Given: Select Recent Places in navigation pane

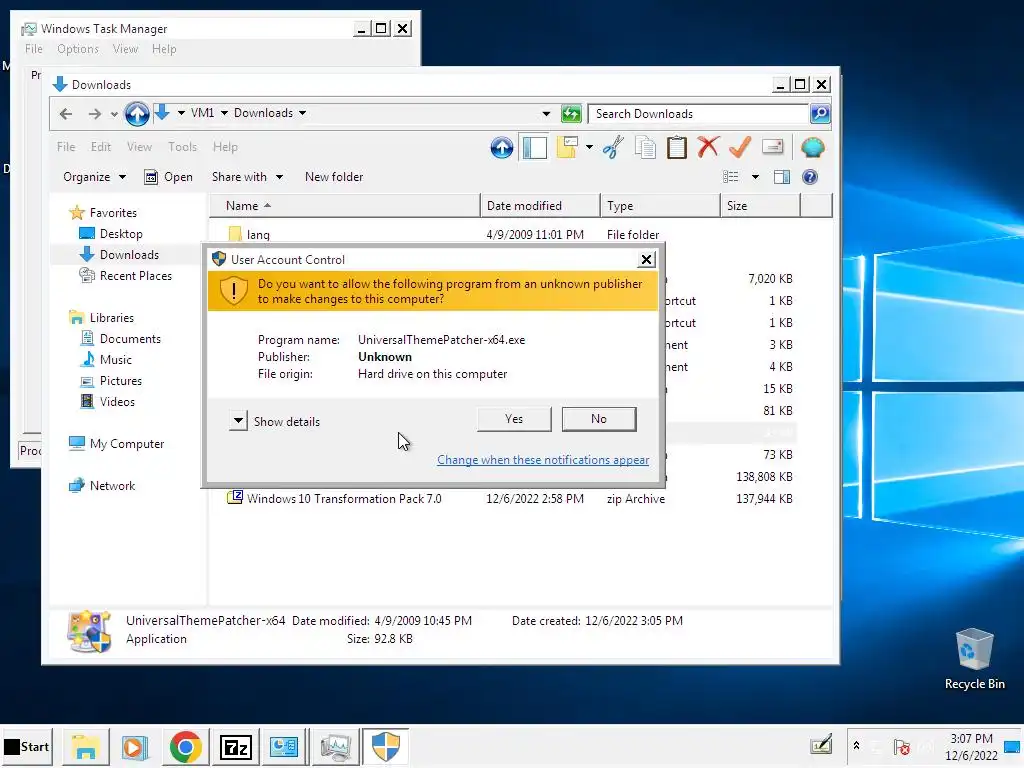Looking at the screenshot, I should [125, 276].
